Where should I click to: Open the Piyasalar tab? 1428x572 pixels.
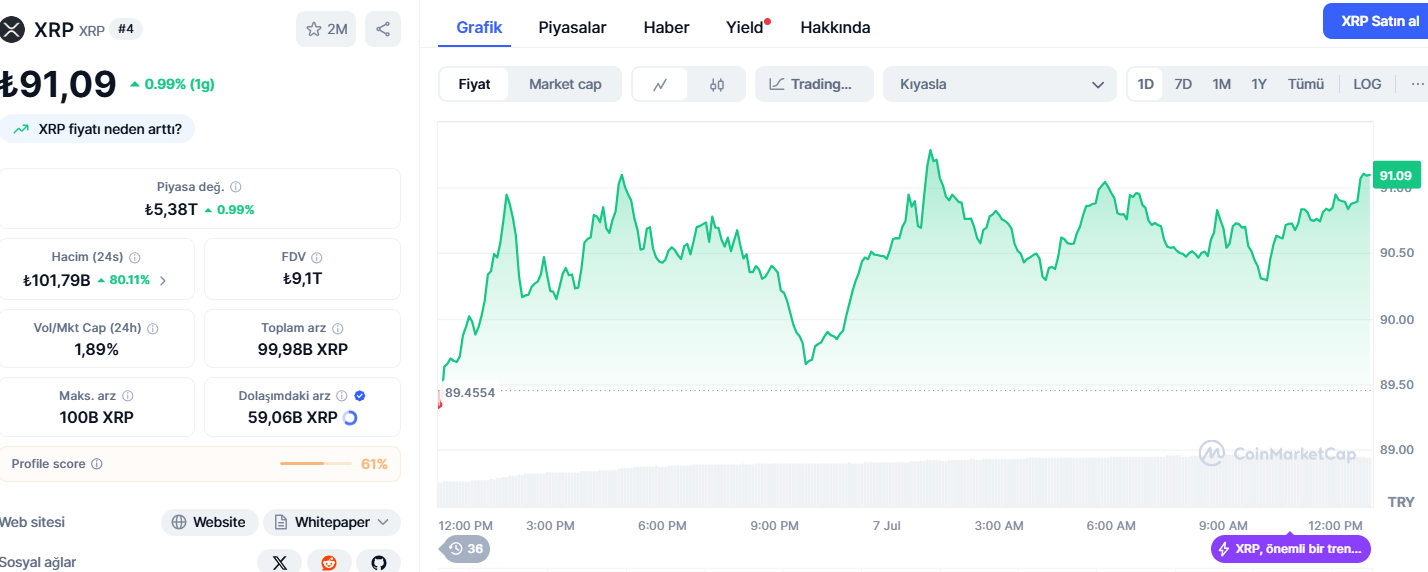click(x=572, y=27)
